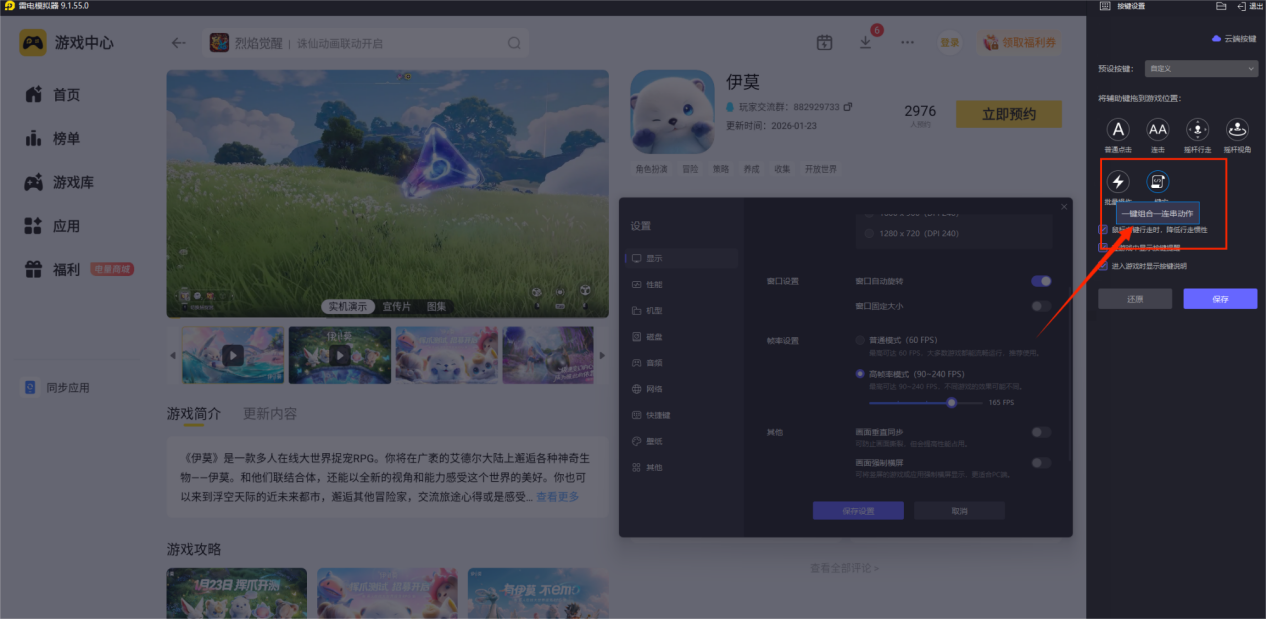Select 1280 x 720 resolution radio
Screen dimensions: 1266x619
point(870,233)
